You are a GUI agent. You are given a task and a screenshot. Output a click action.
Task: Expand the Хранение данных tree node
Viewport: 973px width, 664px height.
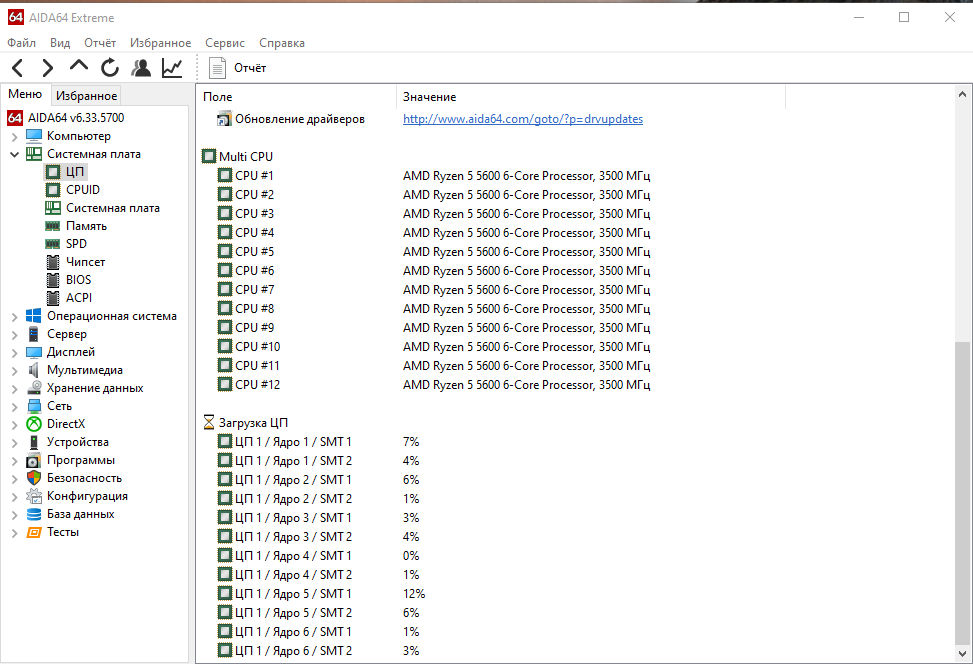click(x=14, y=388)
